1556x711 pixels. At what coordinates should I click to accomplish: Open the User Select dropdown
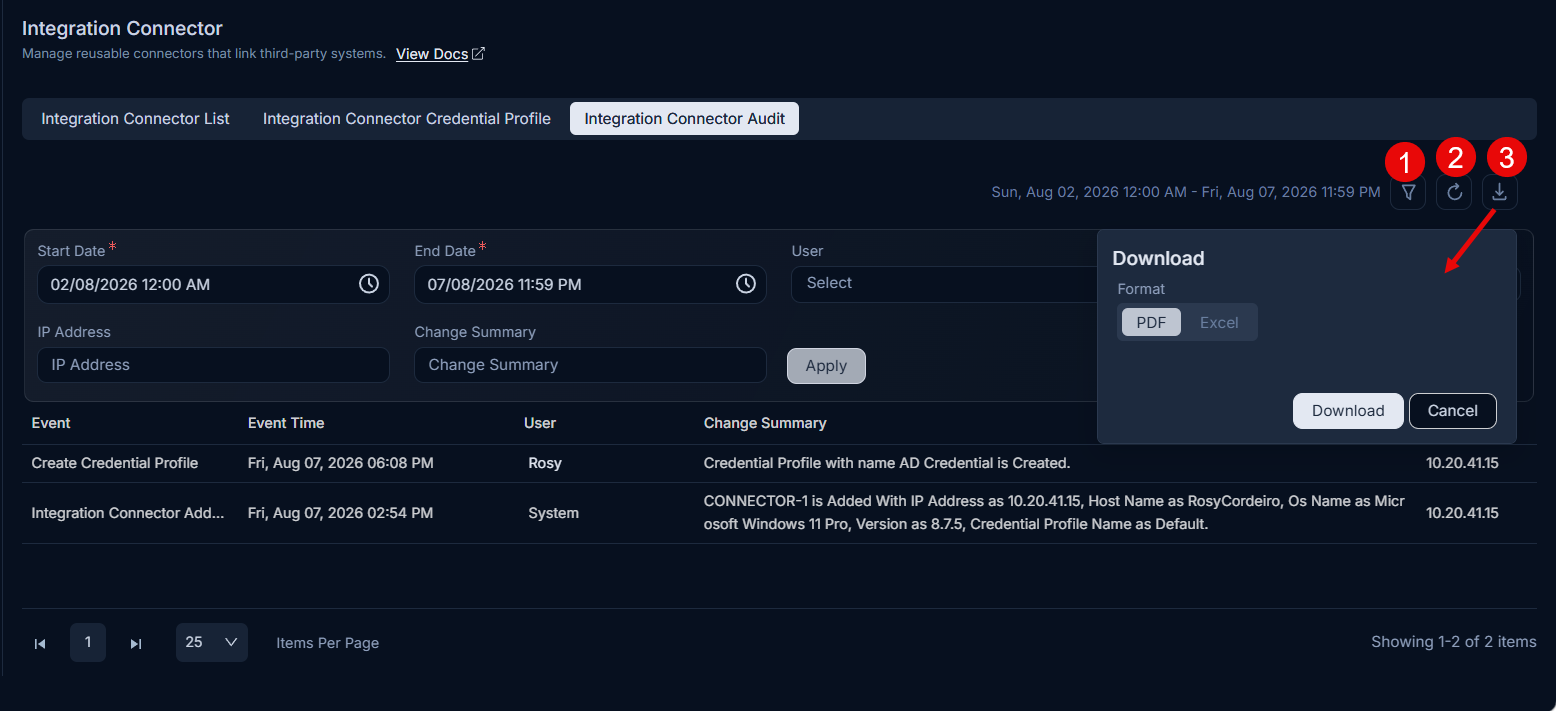point(945,284)
